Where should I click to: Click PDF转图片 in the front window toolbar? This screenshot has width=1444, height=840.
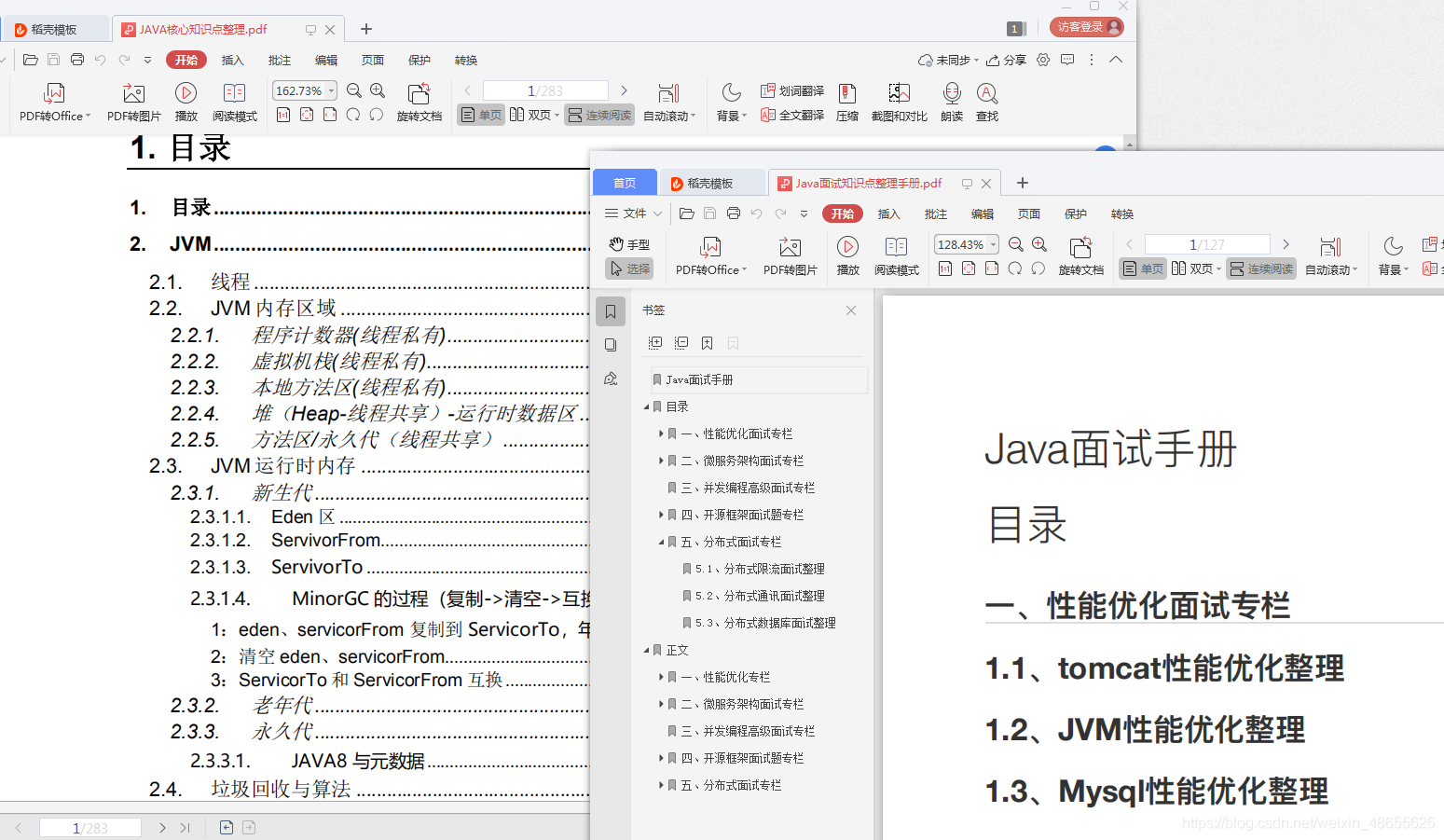pos(790,256)
